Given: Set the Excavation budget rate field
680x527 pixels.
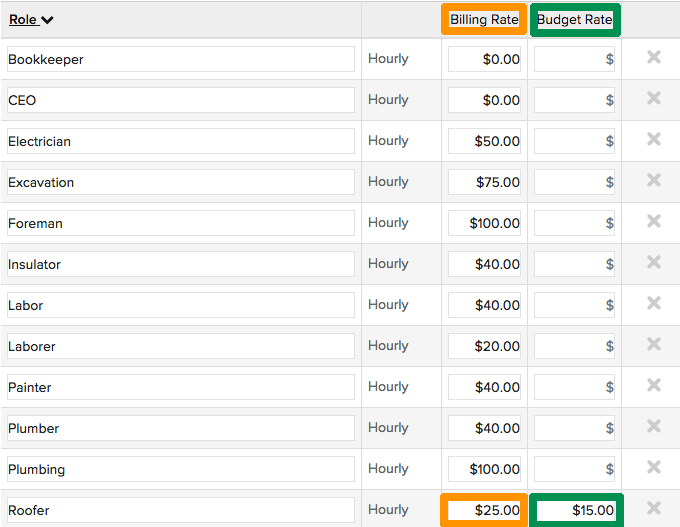Looking at the screenshot, I should (574, 182).
